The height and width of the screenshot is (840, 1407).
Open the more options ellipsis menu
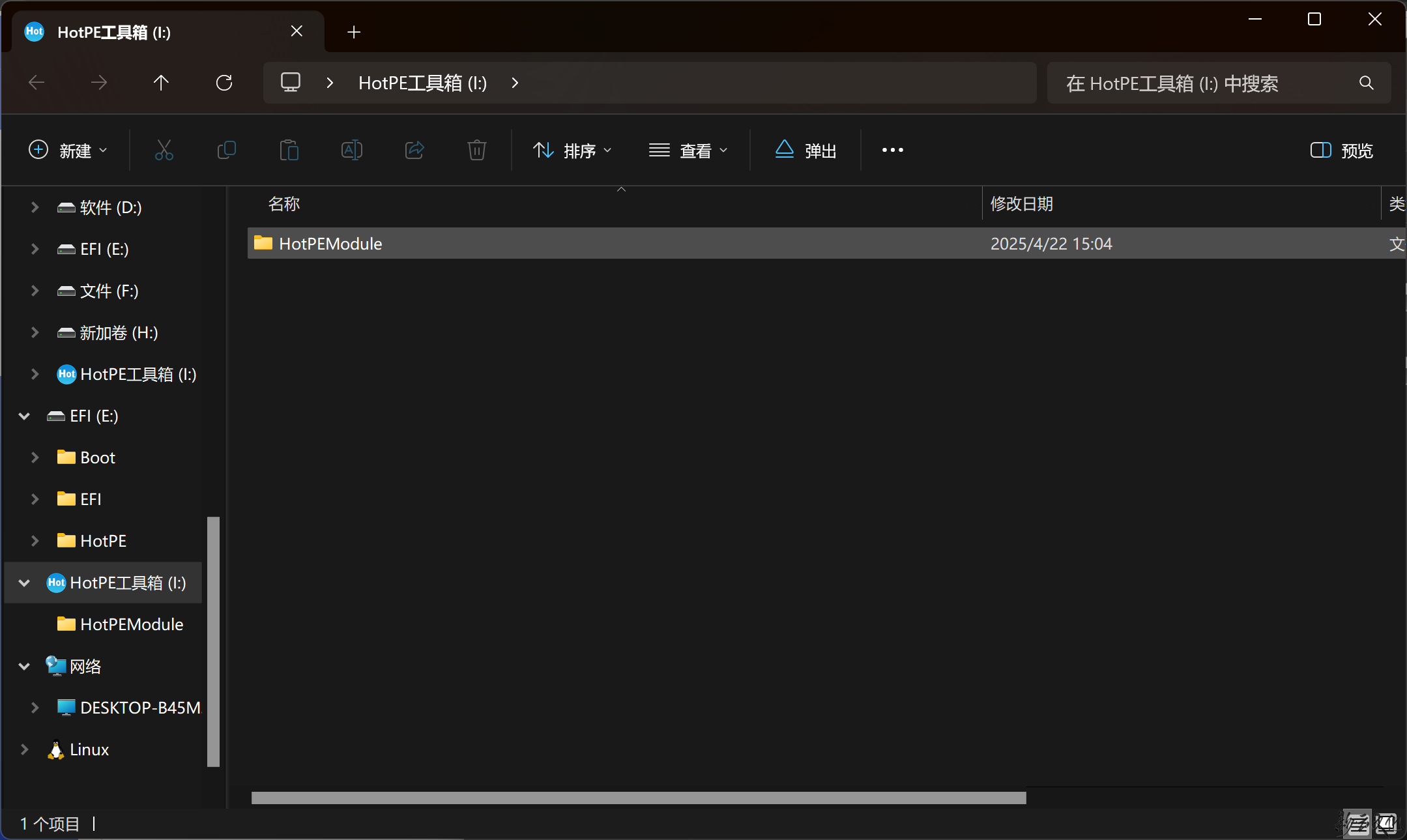click(893, 151)
